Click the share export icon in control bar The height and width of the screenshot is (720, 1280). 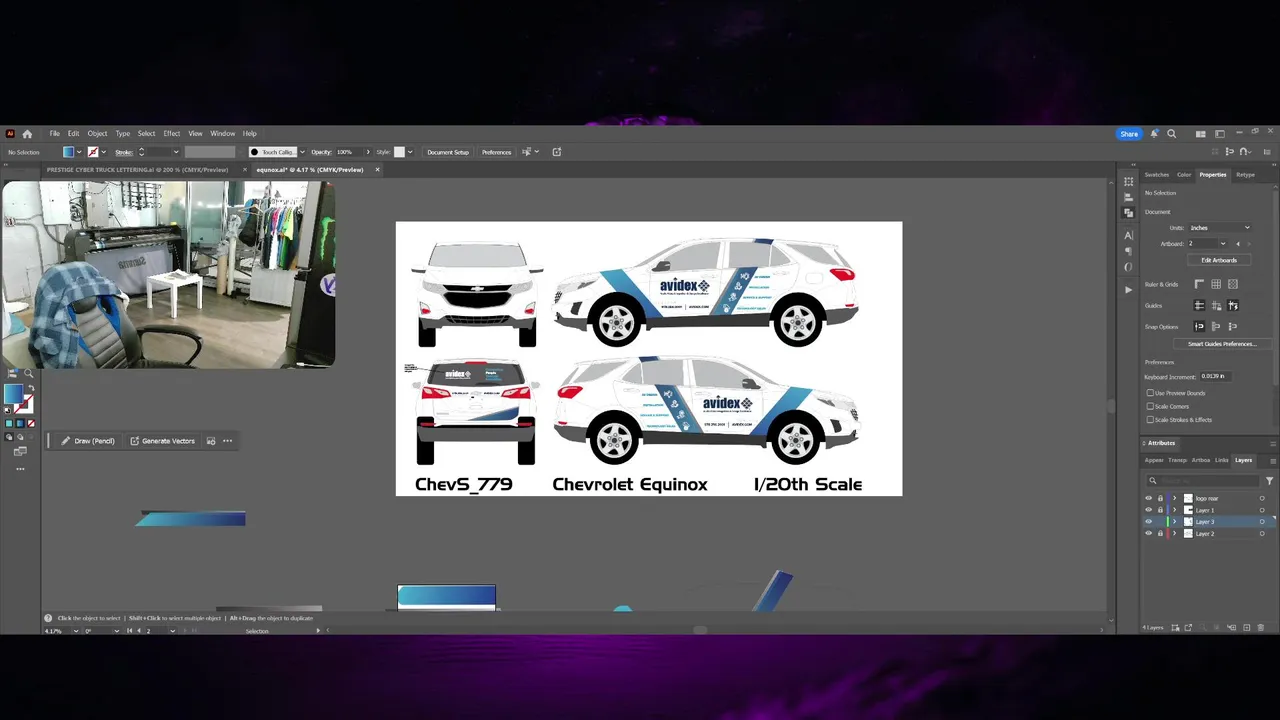[x=557, y=152]
